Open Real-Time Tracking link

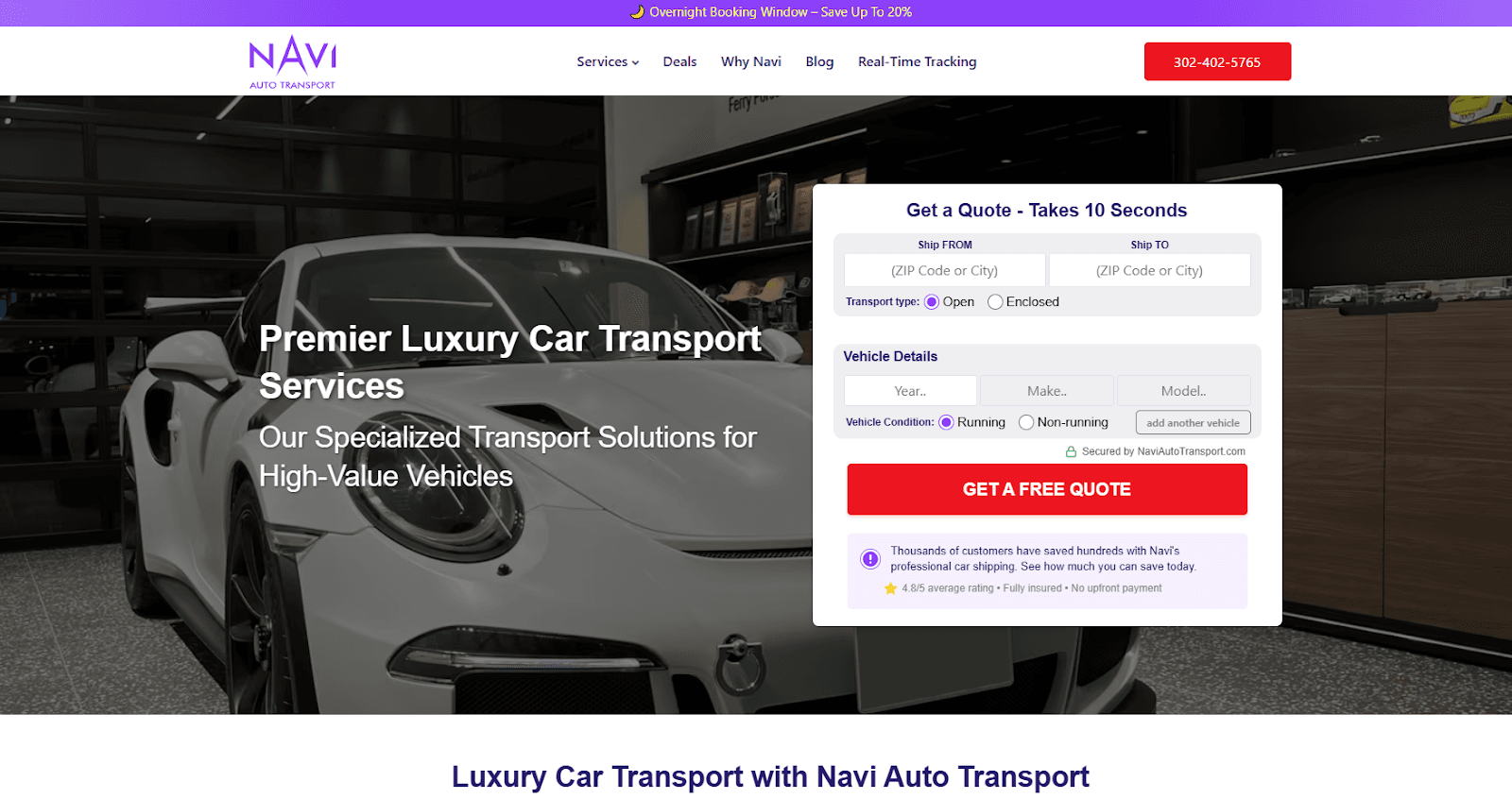918,61
